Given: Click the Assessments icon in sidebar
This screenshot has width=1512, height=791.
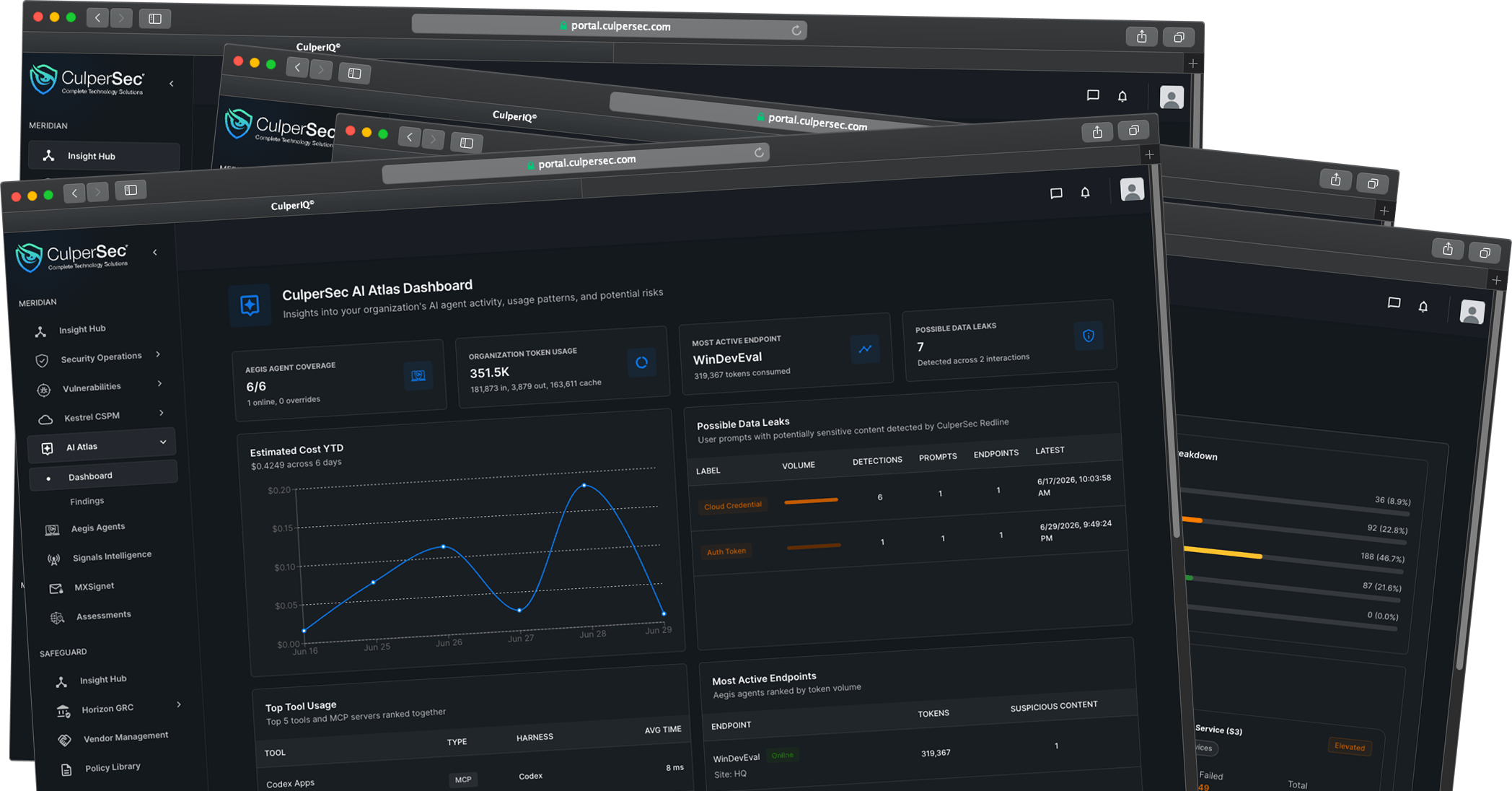Looking at the screenshot, I should [x=58, y=618].
